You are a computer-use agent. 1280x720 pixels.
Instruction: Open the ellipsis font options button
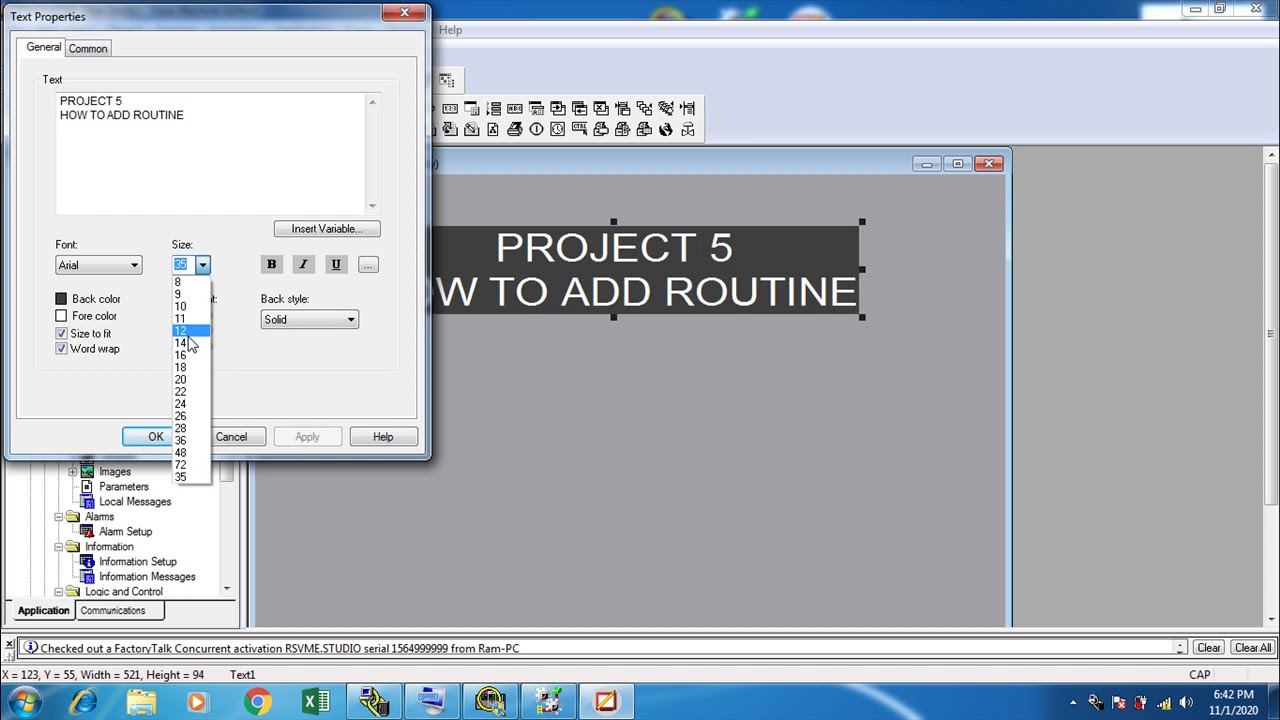click(368, 264)
